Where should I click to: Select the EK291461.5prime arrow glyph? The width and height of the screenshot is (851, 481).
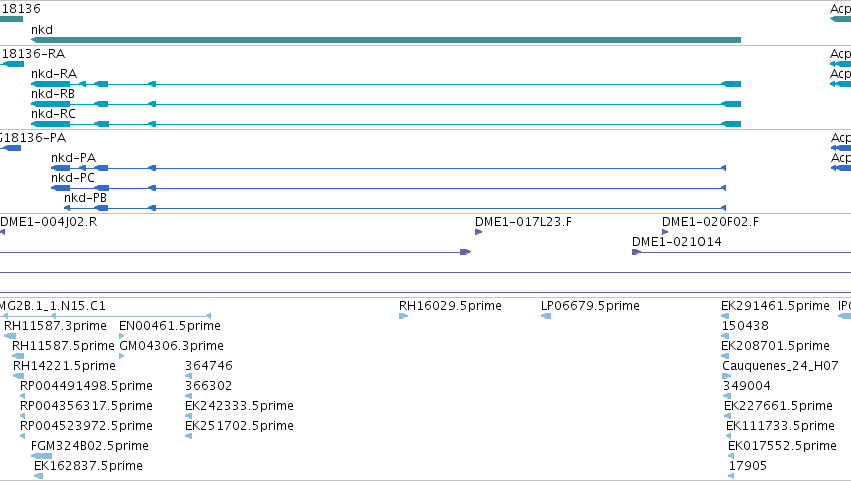pos(725,316)
